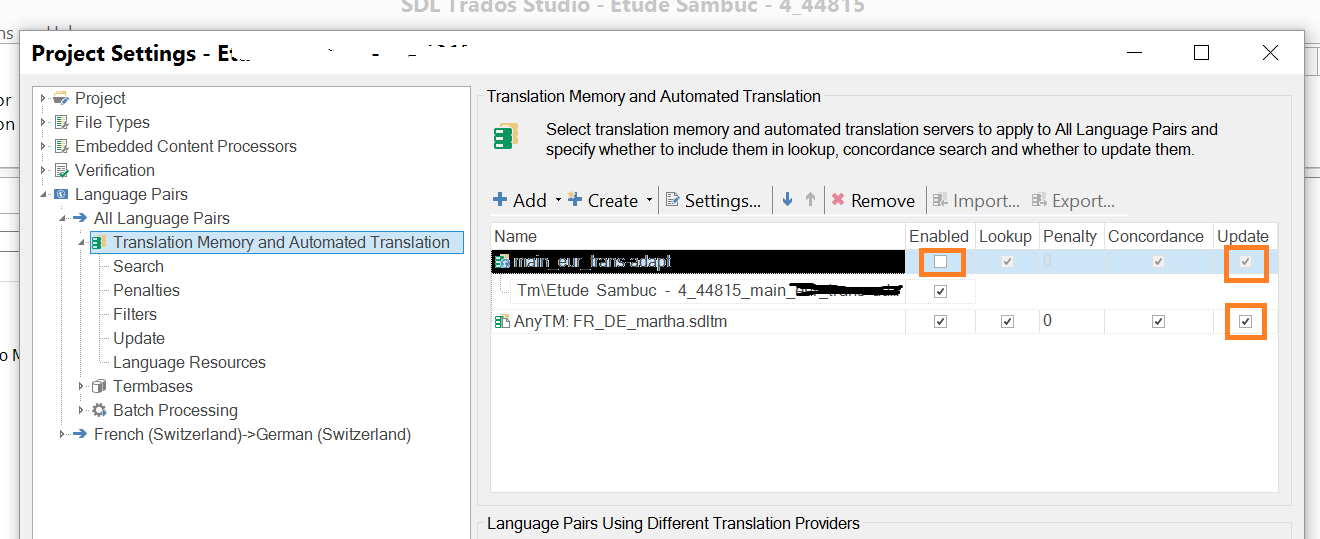Expand French (Switzerland)->German (Switzerland) language pair
The width and height of the screenshot is (1320, 539).
[62, 434]
